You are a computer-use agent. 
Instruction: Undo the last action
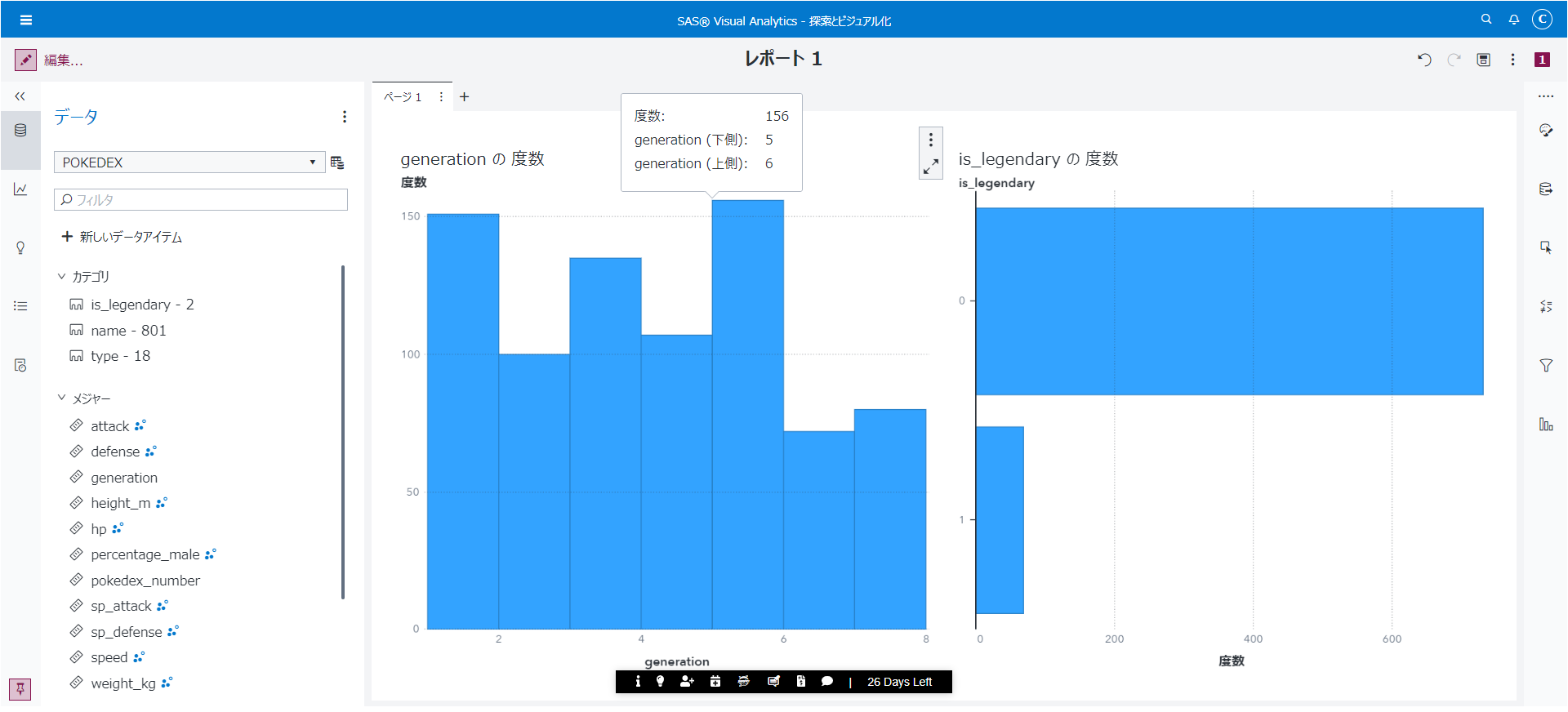1424,60
